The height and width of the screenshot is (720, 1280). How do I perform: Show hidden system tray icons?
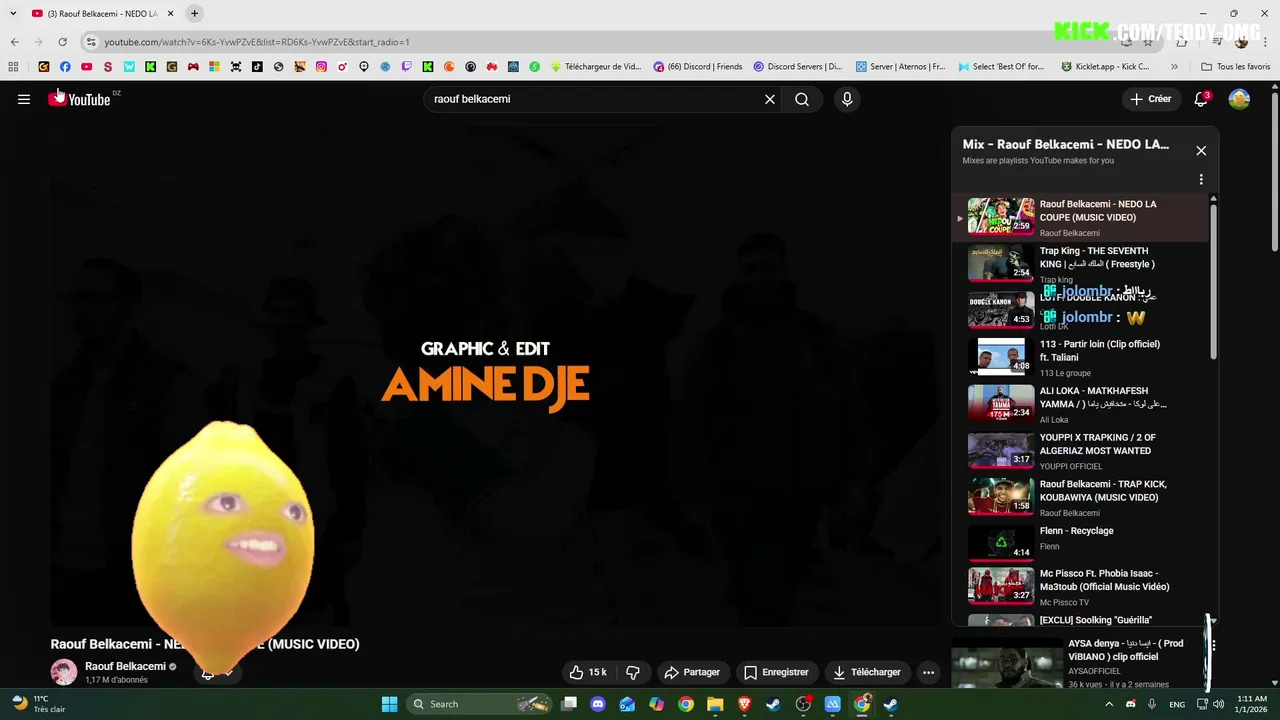[1108, 704]
